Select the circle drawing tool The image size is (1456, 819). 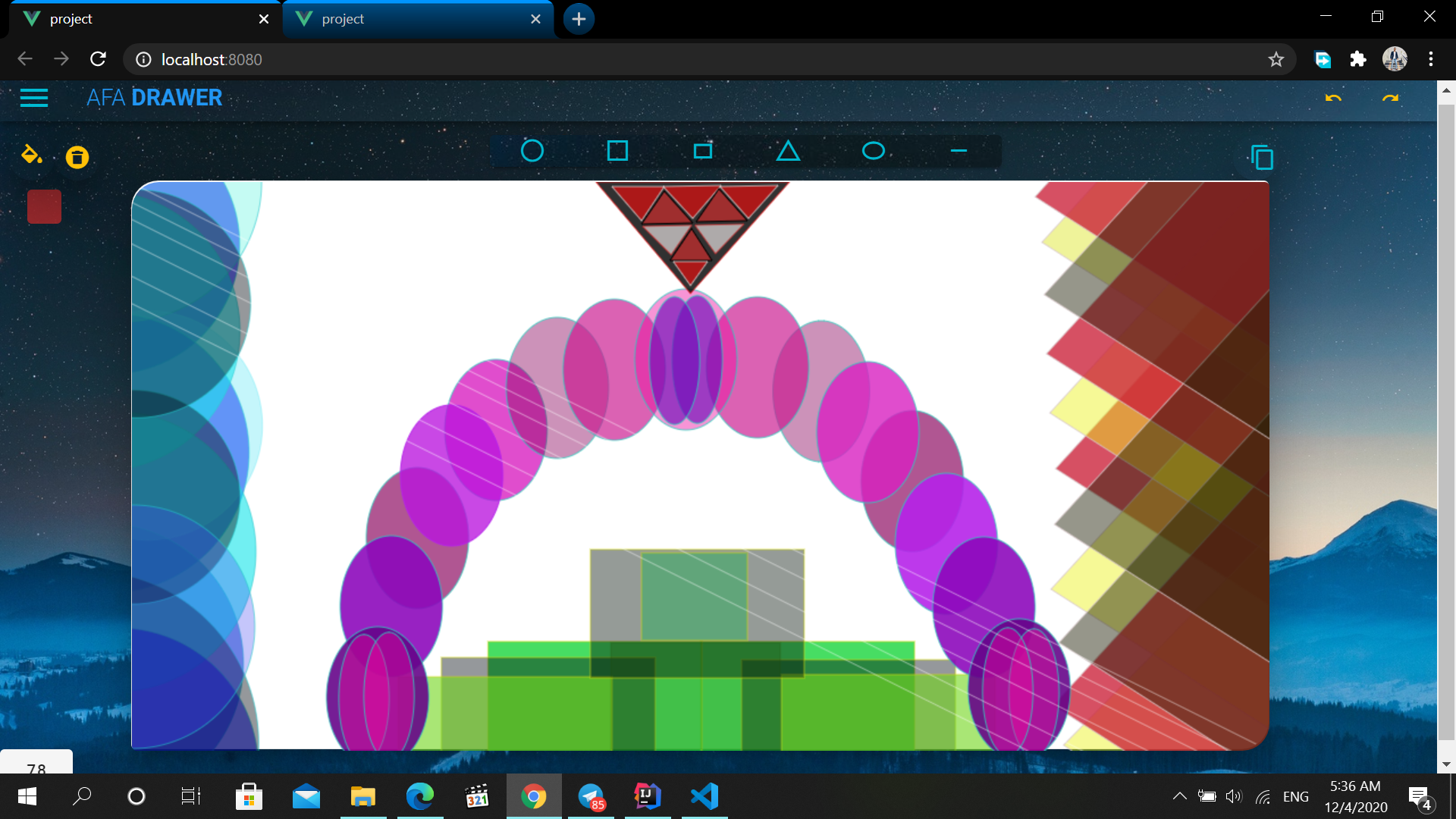tap(533, 150)
